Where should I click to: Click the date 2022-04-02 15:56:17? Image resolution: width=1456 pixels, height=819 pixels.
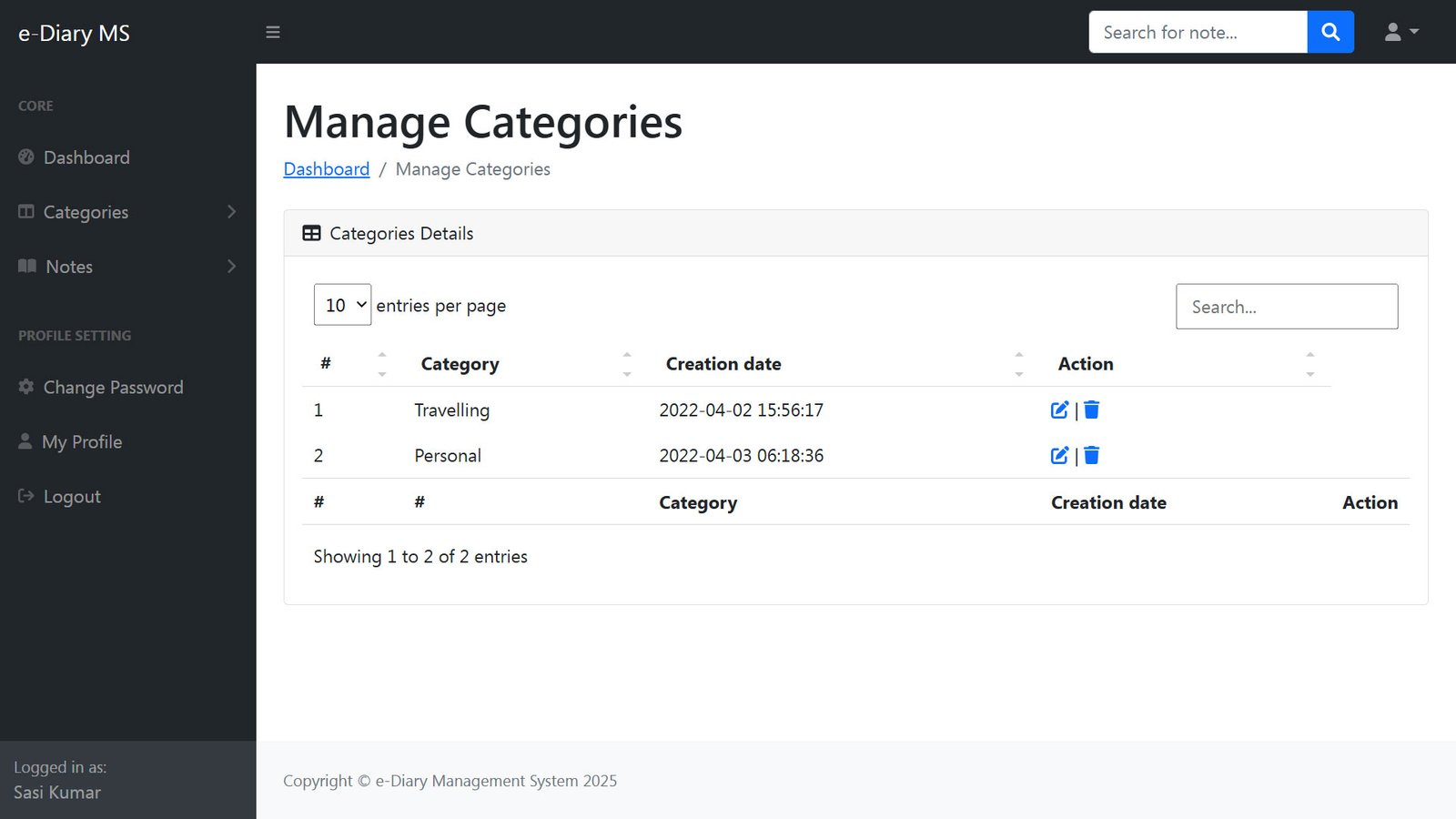pyautogui.click(x=741, y=410)
